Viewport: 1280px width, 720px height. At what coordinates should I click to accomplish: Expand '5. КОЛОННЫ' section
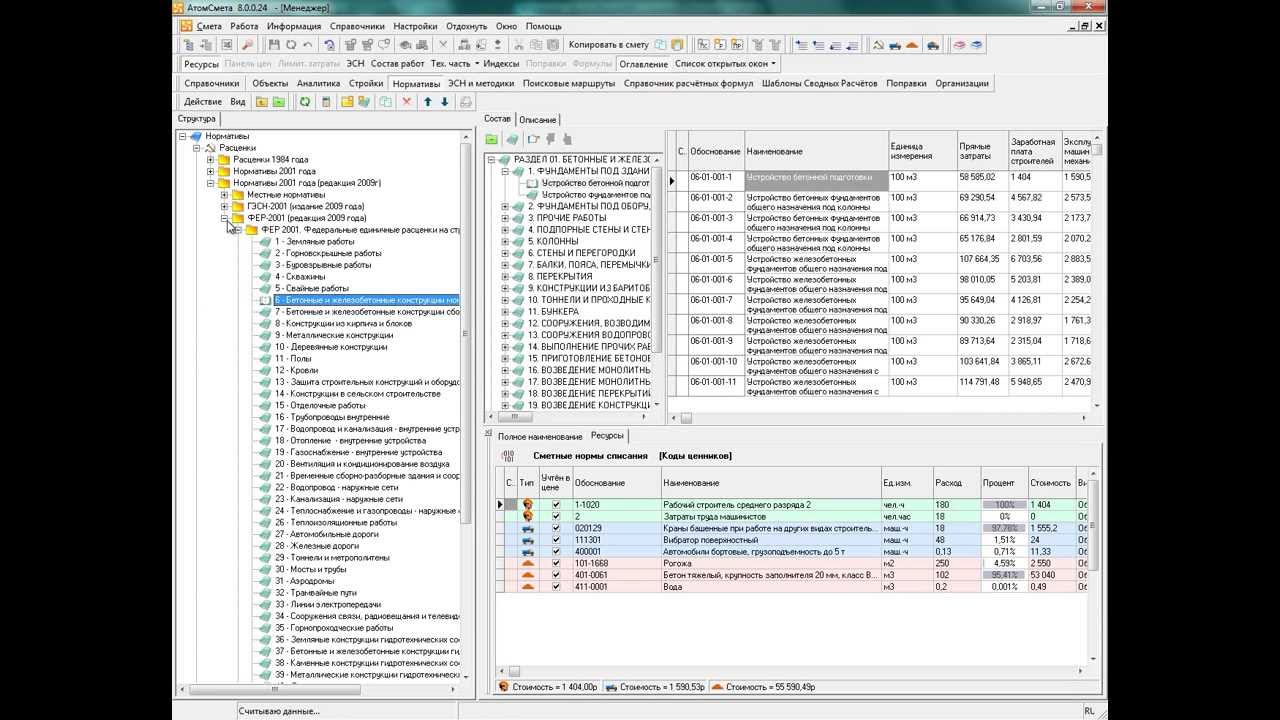click(x=506, y=241)
